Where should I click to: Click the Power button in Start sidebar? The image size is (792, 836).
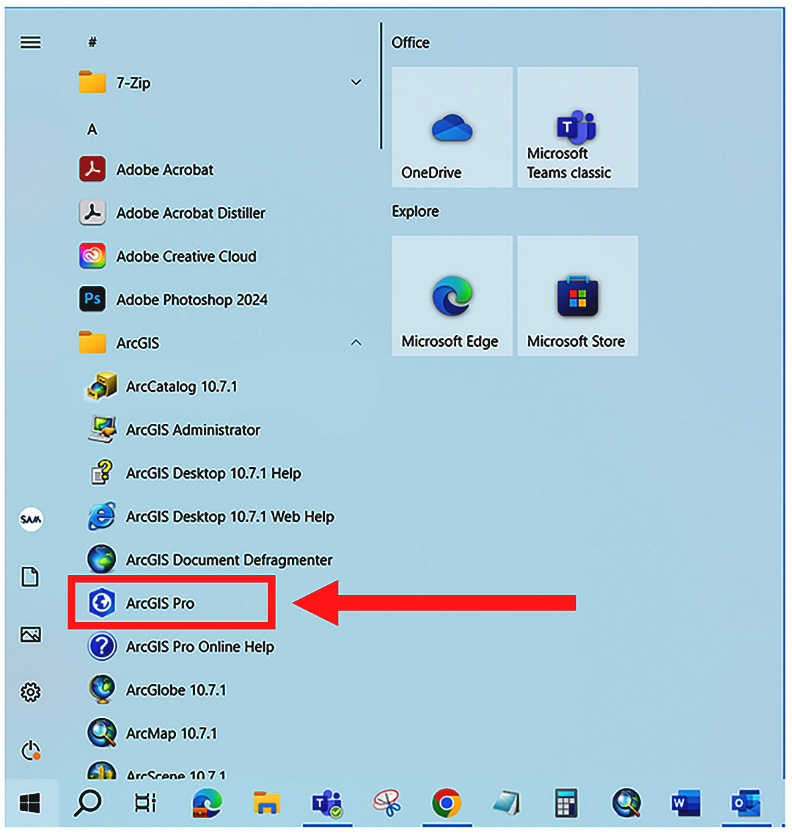[x=30, y=750]
